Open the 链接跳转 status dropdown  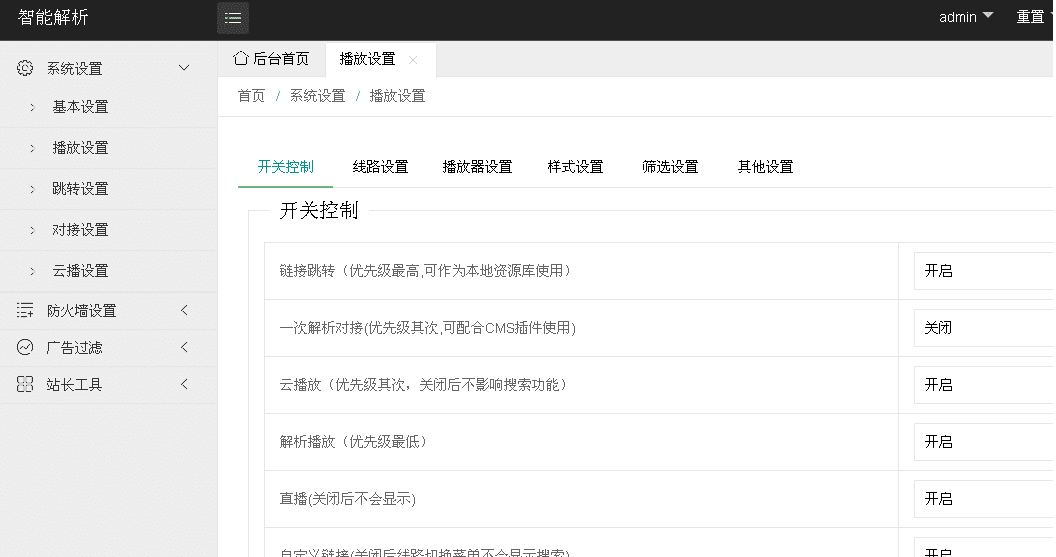[x=983, y=271]
